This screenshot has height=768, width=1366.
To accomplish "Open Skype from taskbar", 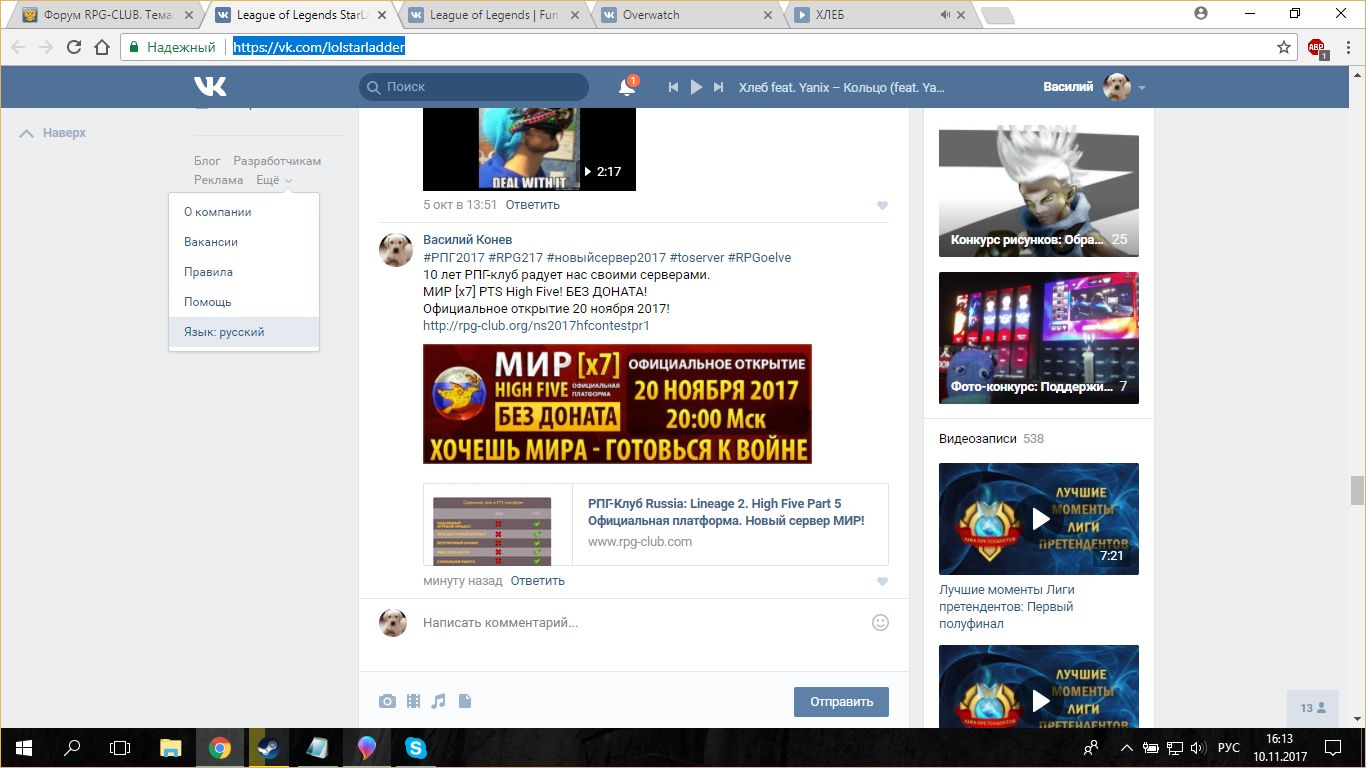I will (x=416, y=747).
